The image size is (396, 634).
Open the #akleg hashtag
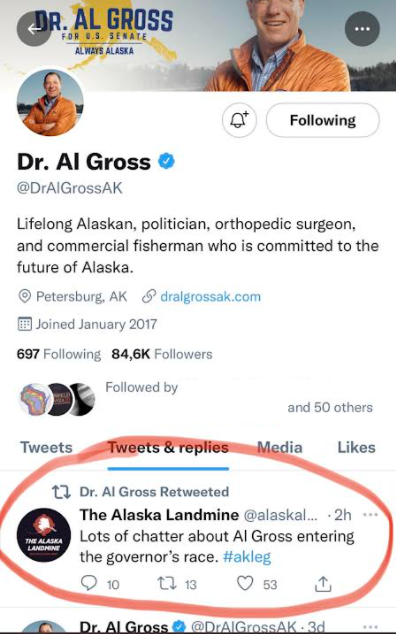click(247, 557)
